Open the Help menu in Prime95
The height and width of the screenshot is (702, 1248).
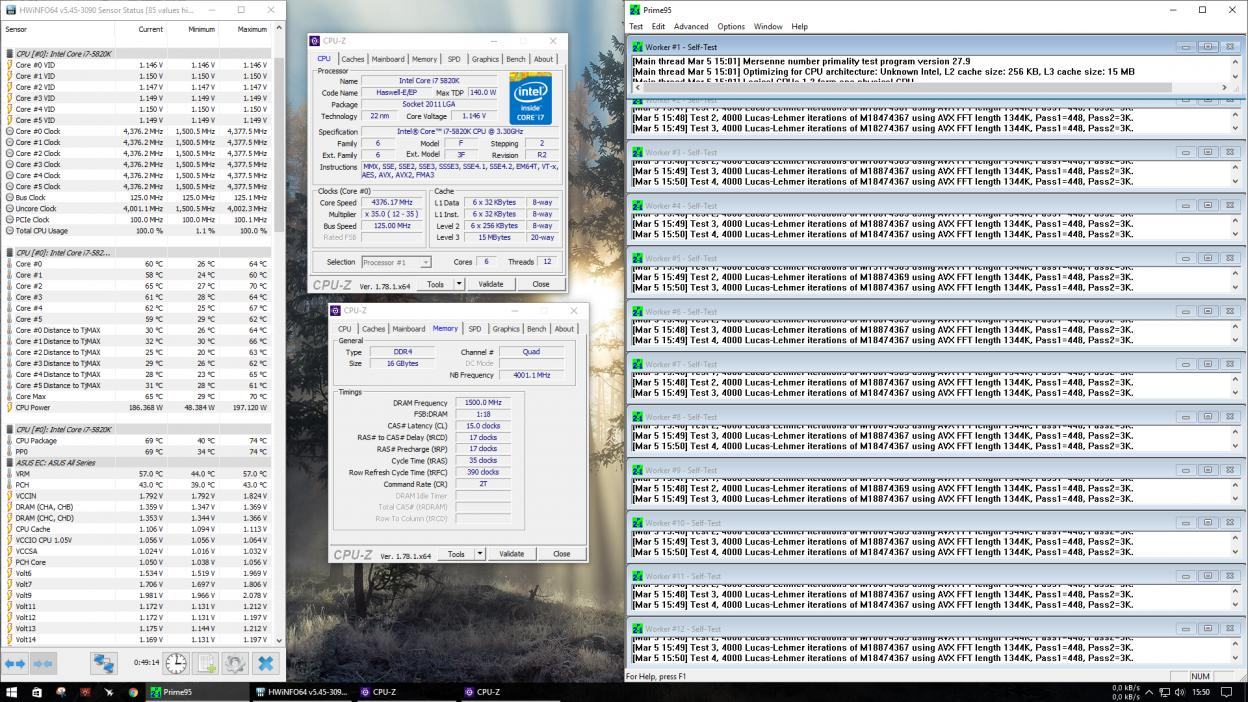(800, 27)
